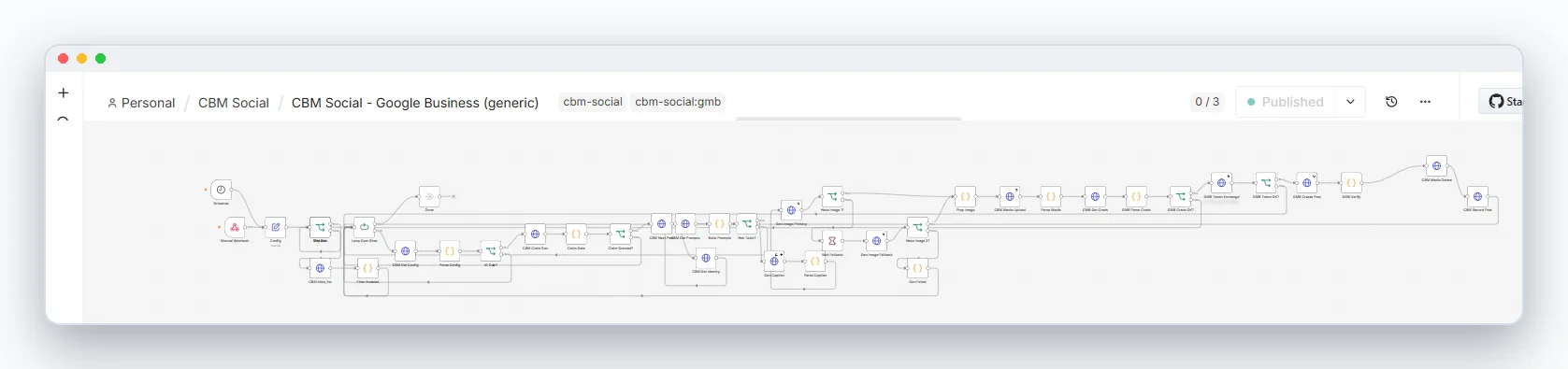
Task: Click the CBM Claim Run node
Action: (x=535, y=234)
